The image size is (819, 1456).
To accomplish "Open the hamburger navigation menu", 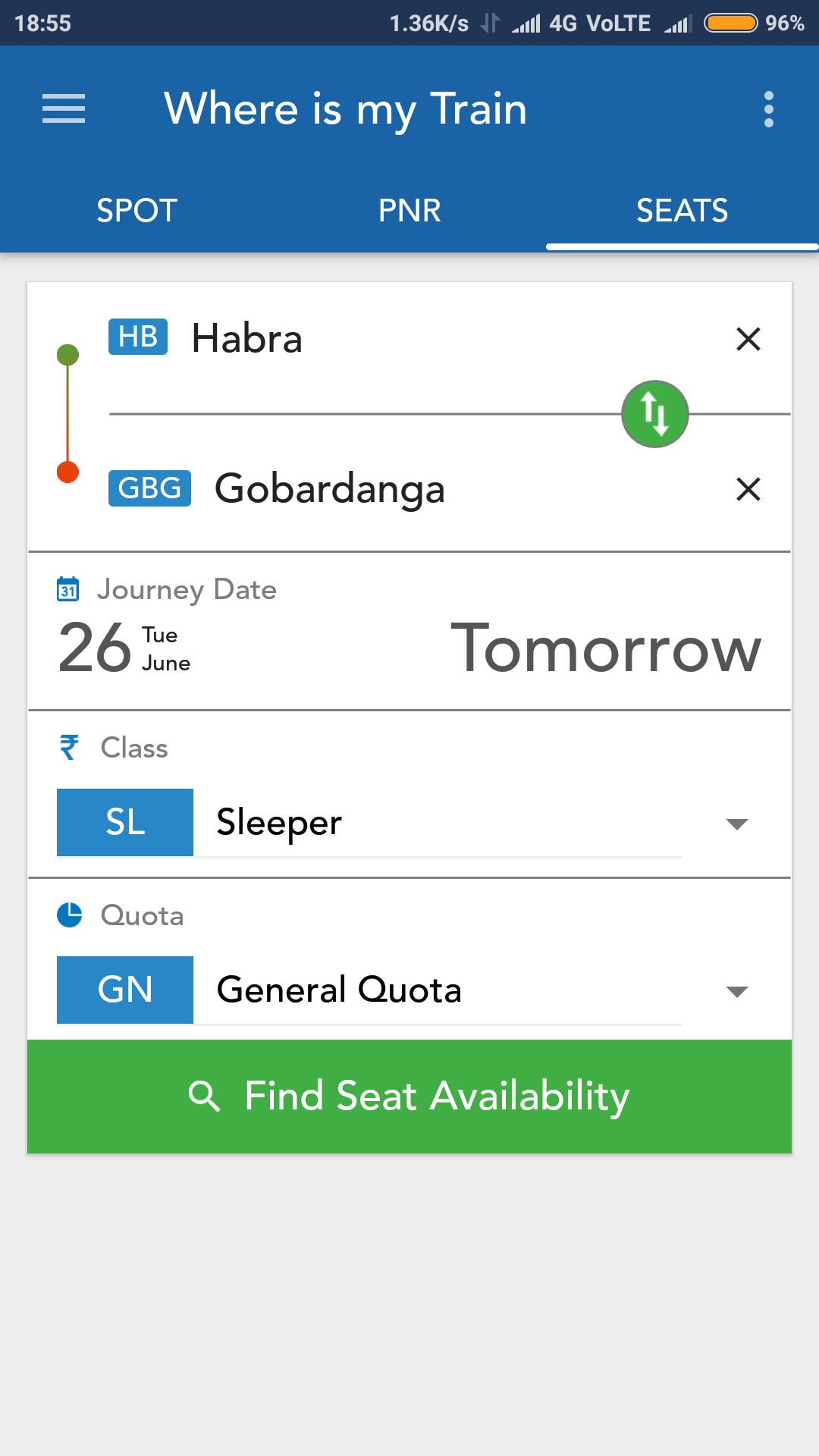I will [x=64, y=108].
